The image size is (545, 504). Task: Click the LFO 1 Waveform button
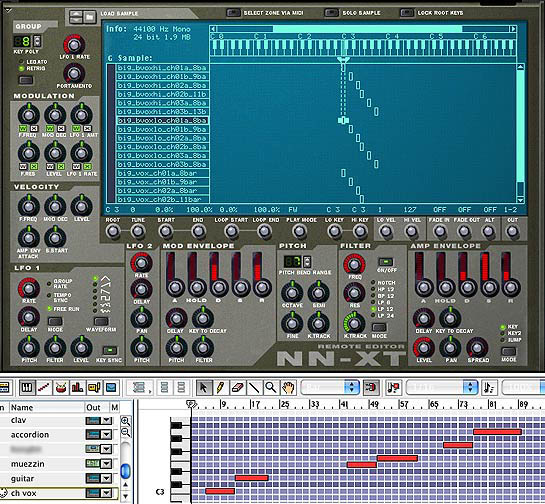[101, 321]
